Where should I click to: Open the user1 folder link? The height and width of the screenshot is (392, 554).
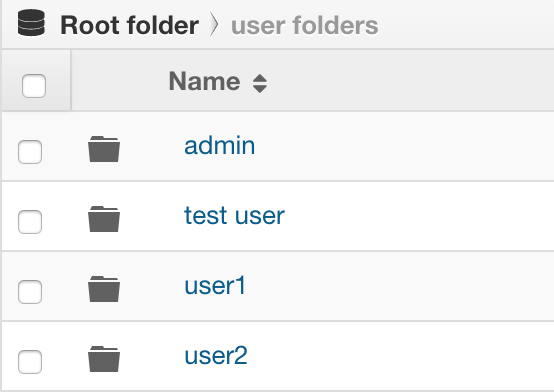[x=215, y=285]
